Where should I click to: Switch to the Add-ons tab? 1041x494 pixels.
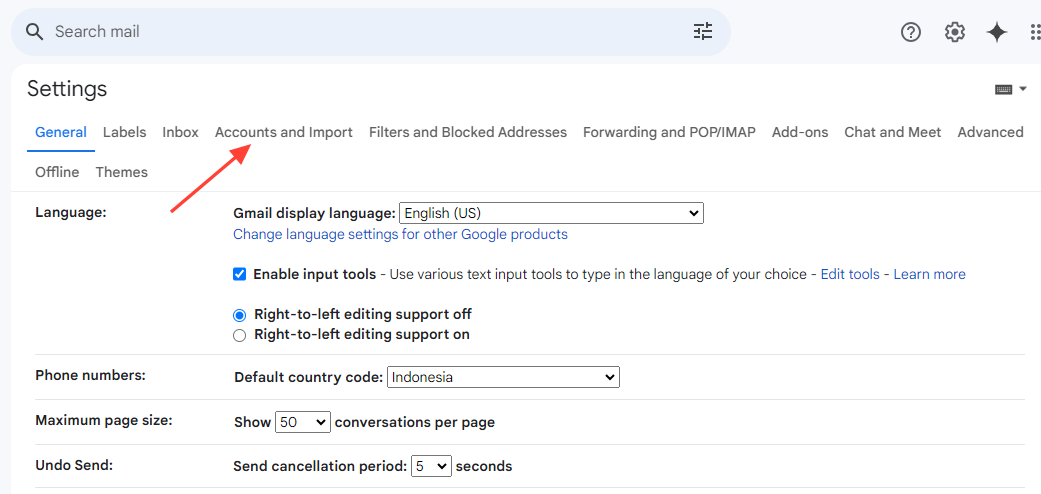point(800,132)
